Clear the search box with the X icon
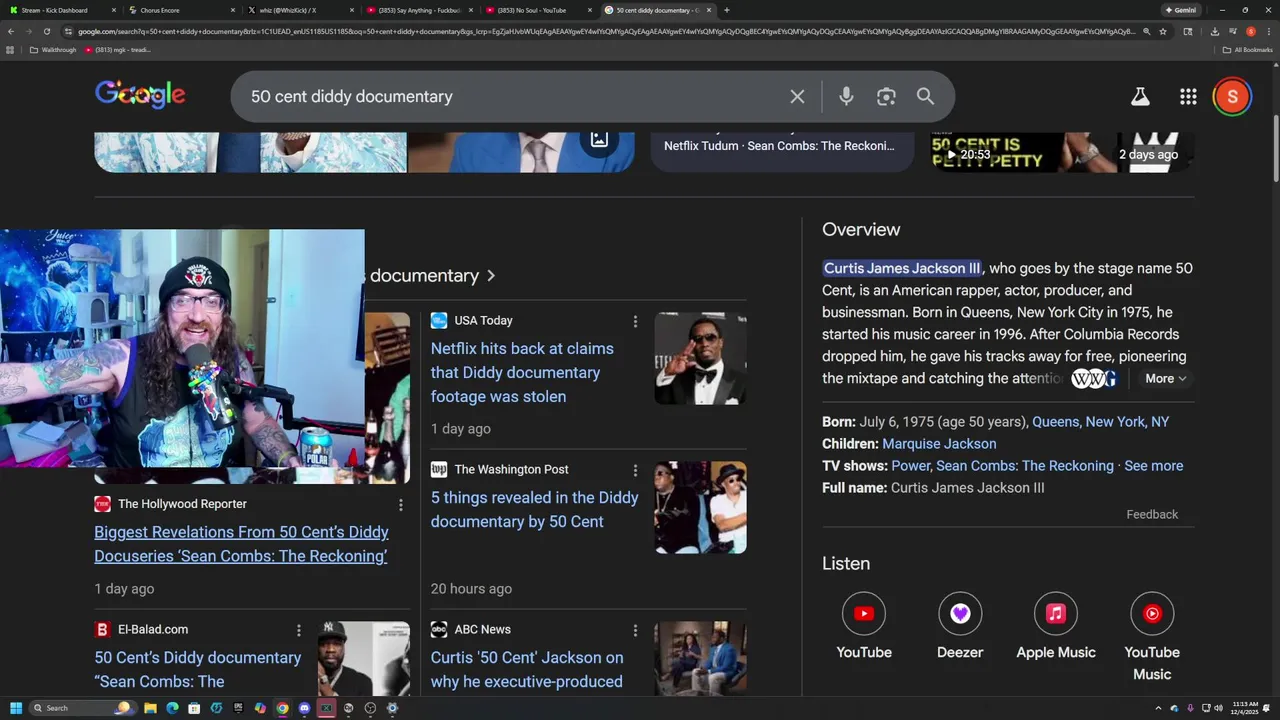This screenshot has height=720, width=1280. (x=797, y=96)
